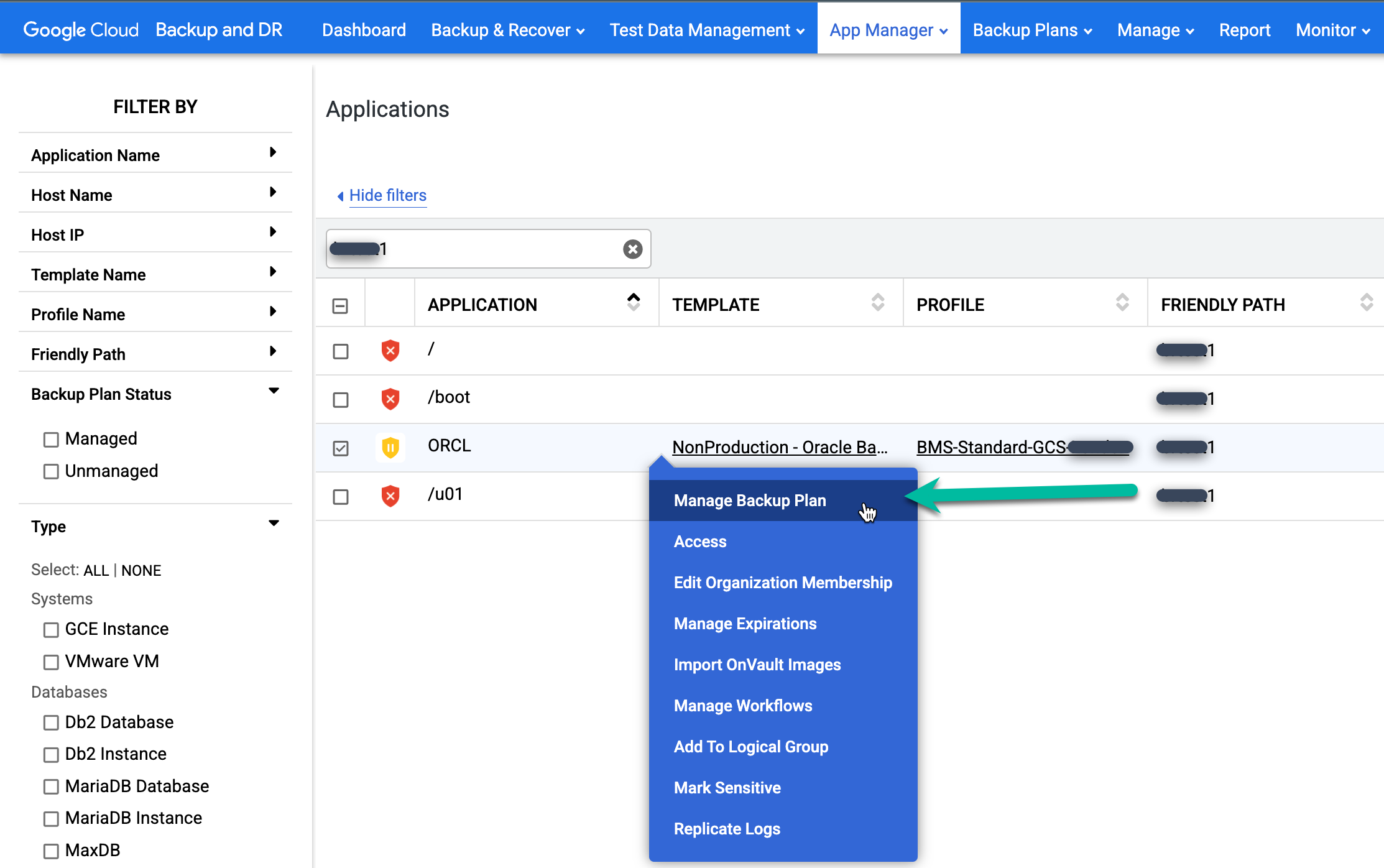Click Access in the context menu
The width and height of the screenshot is (1384, 868).
[x=699, y=541]
